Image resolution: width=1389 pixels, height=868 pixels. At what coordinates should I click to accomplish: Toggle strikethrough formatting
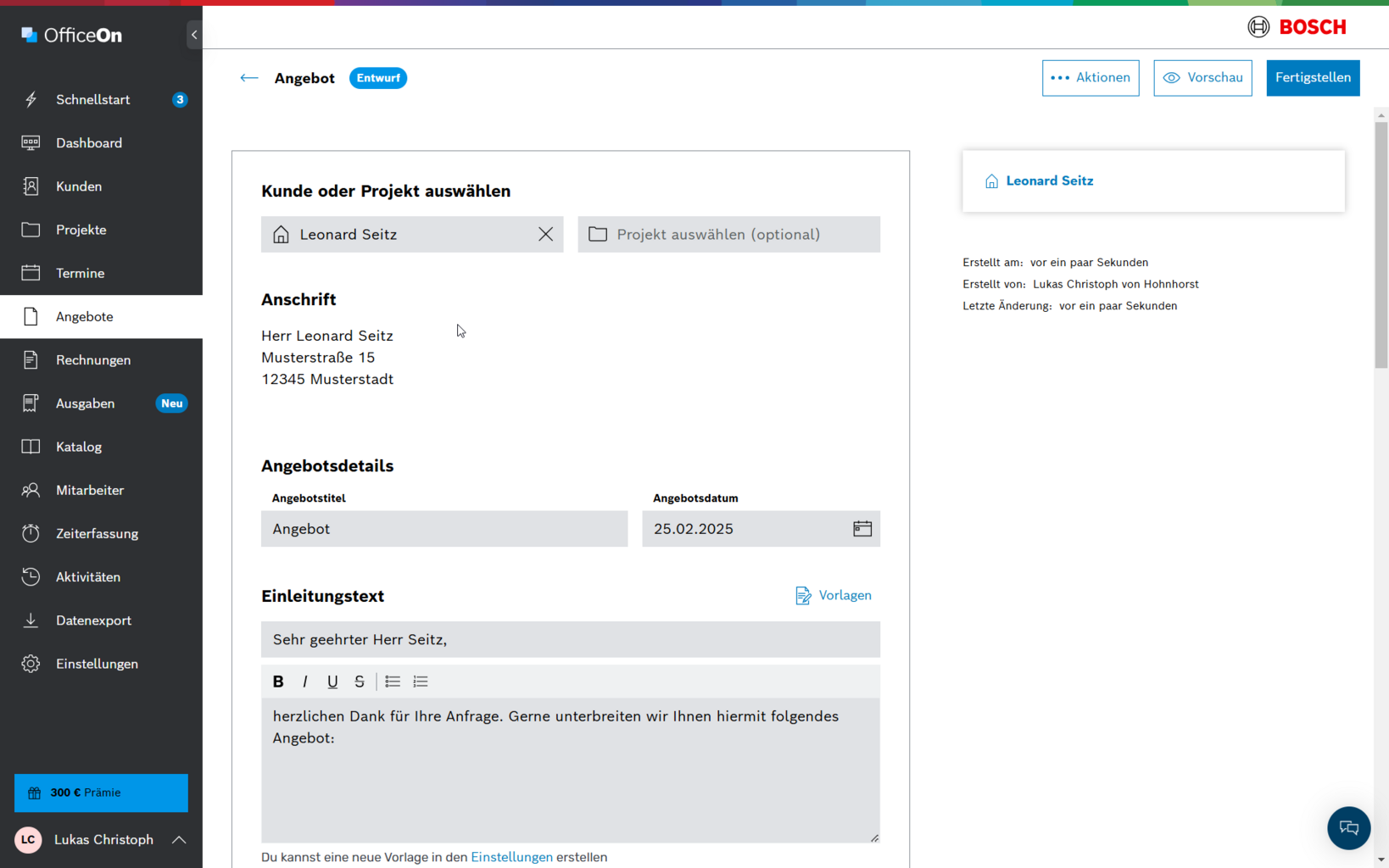pos(360,682)
